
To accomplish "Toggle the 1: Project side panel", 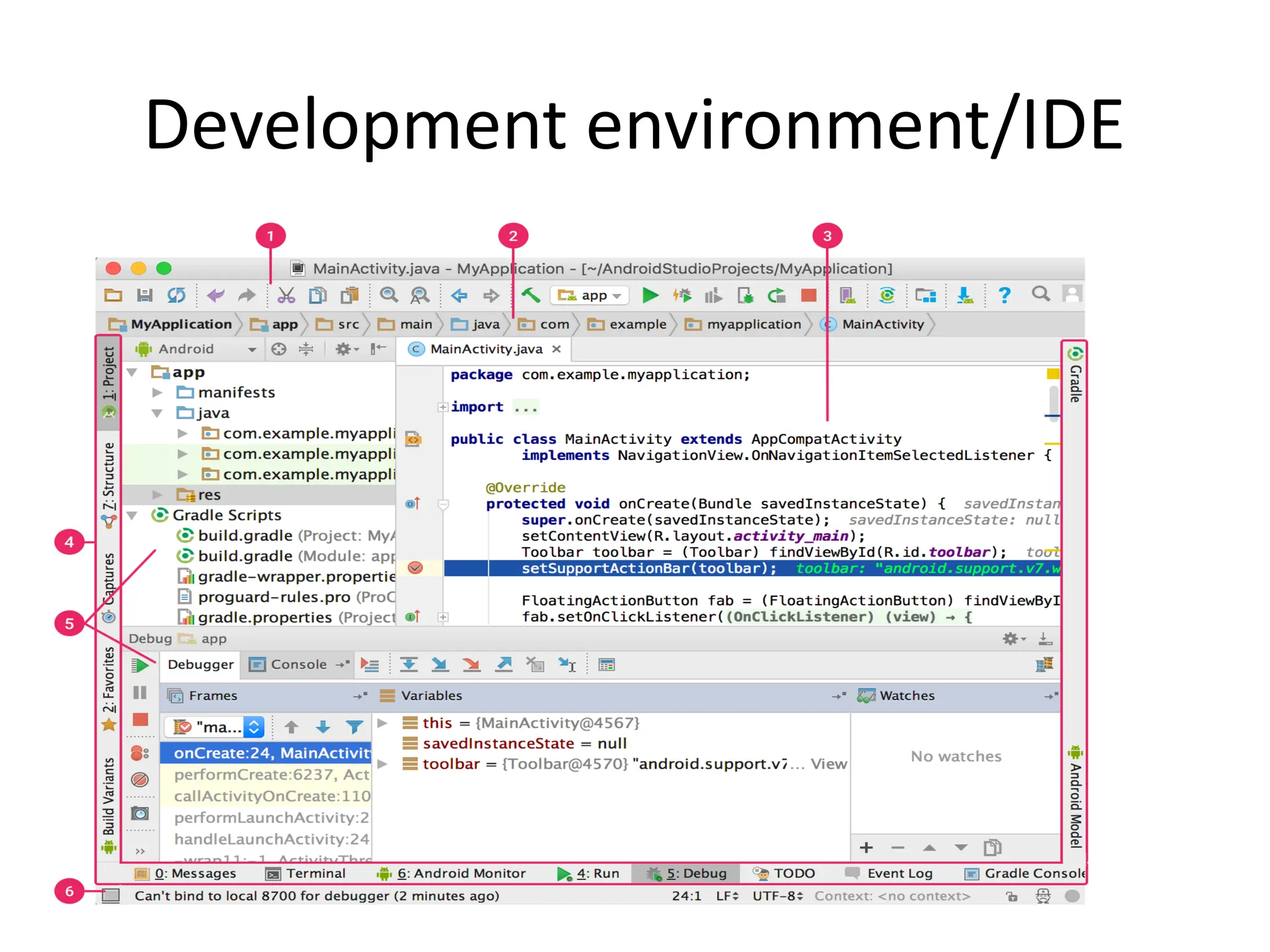I will [x=109, y=383].
